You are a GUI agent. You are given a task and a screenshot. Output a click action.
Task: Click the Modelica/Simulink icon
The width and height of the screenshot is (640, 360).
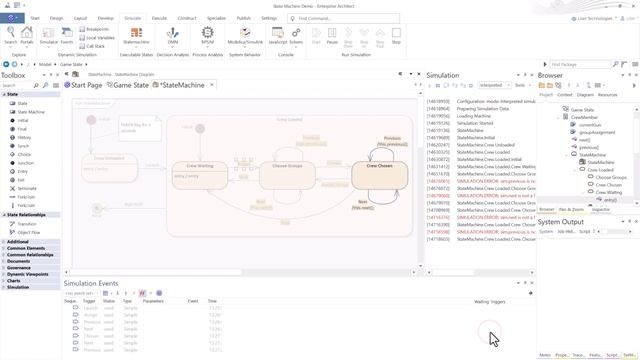(x=244, y=36)
